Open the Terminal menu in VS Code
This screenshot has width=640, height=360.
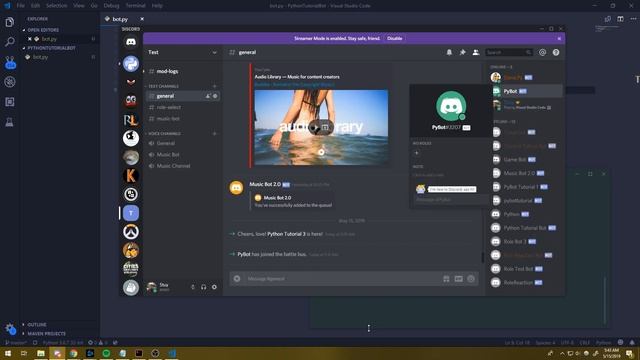click(x=136, y=6)
